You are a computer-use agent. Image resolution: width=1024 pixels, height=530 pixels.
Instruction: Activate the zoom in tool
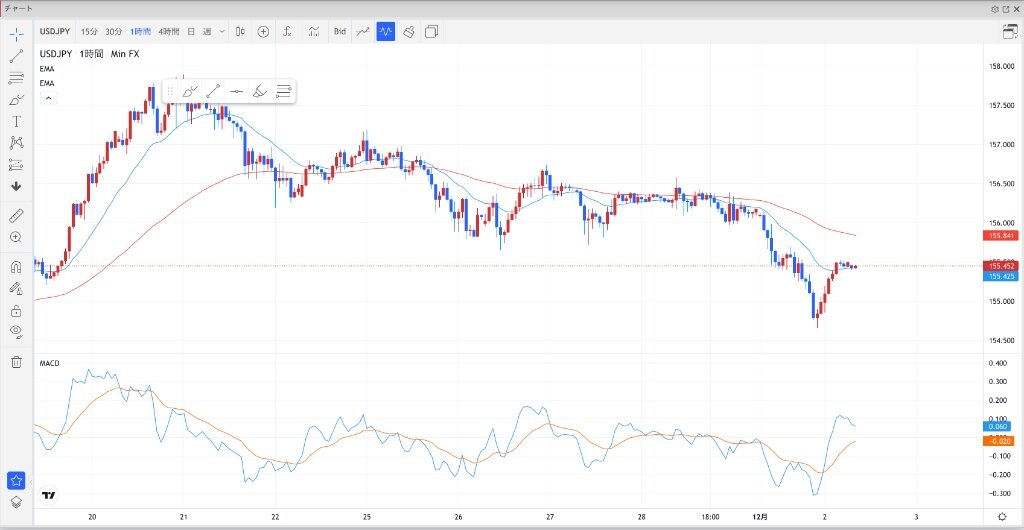pos(16,237)
